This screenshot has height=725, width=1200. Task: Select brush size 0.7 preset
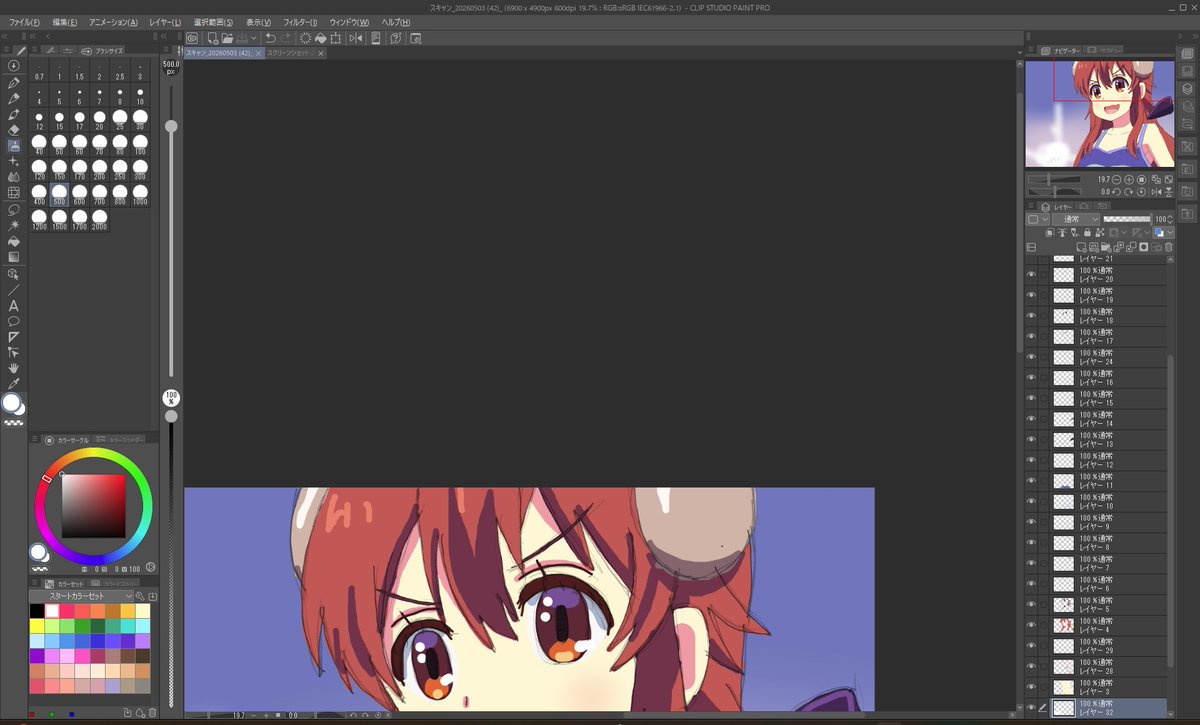(39, 70)
